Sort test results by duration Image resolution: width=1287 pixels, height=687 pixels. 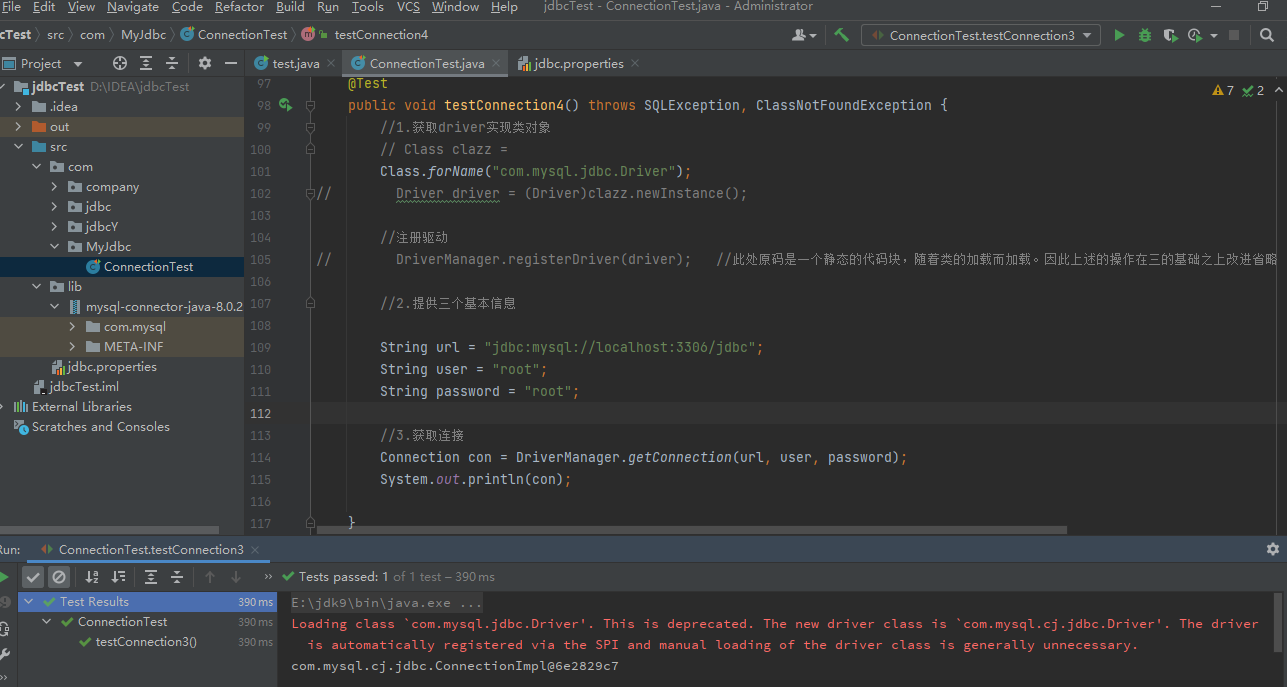click(x=118, y=577)
